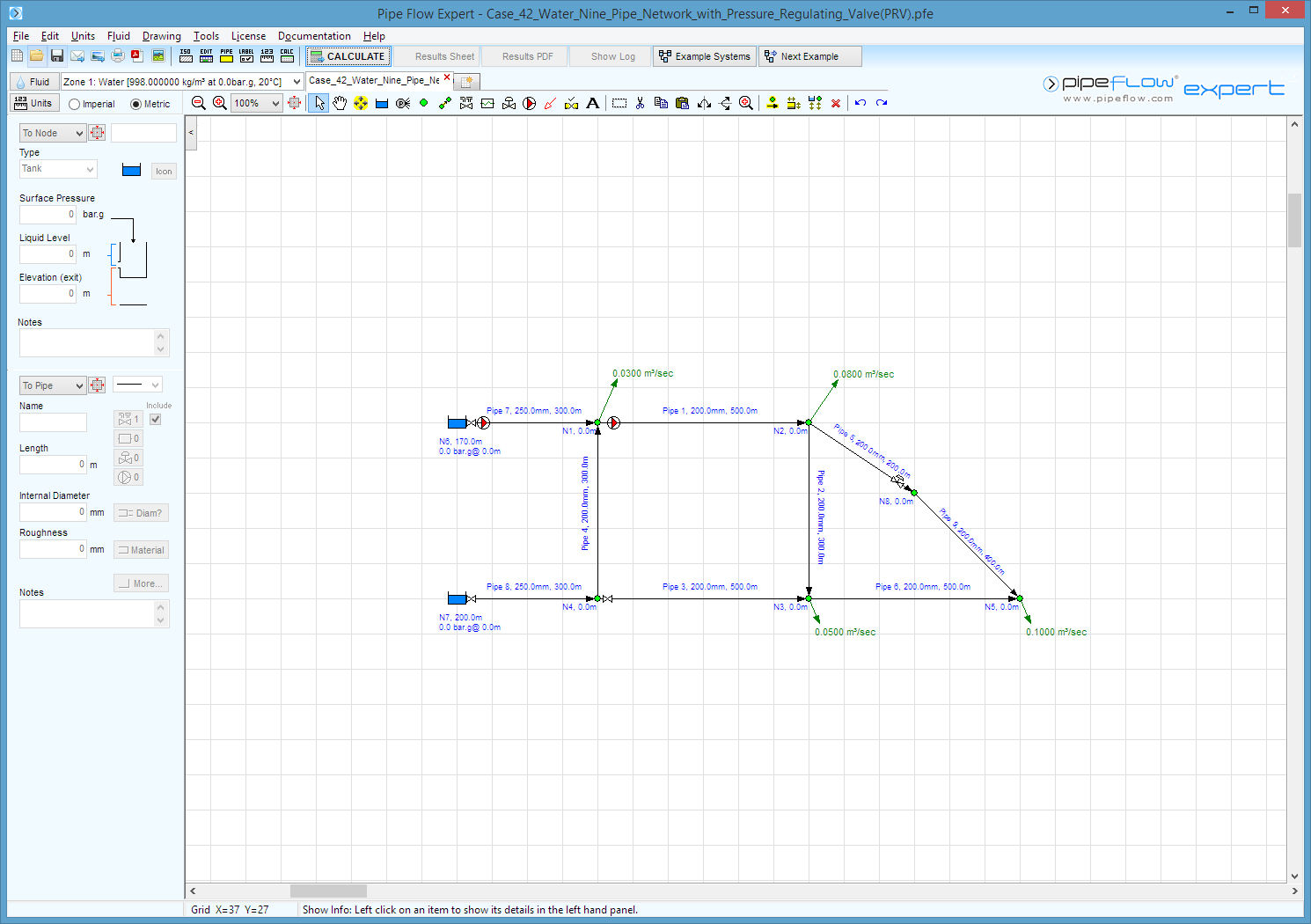Open the File menu
This screenshot has width=1311, height=924.
click(21, 36)
